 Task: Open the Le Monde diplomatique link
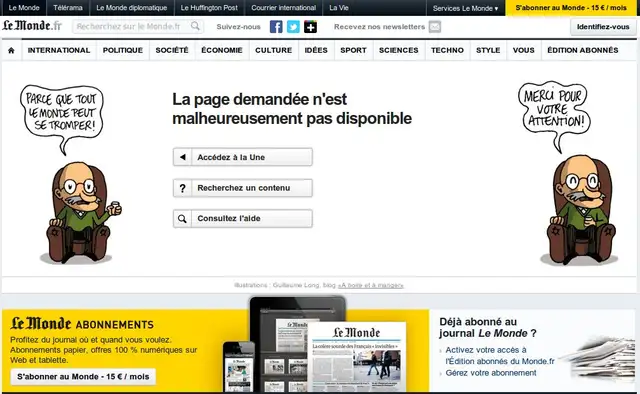click(x=131, y=8)
